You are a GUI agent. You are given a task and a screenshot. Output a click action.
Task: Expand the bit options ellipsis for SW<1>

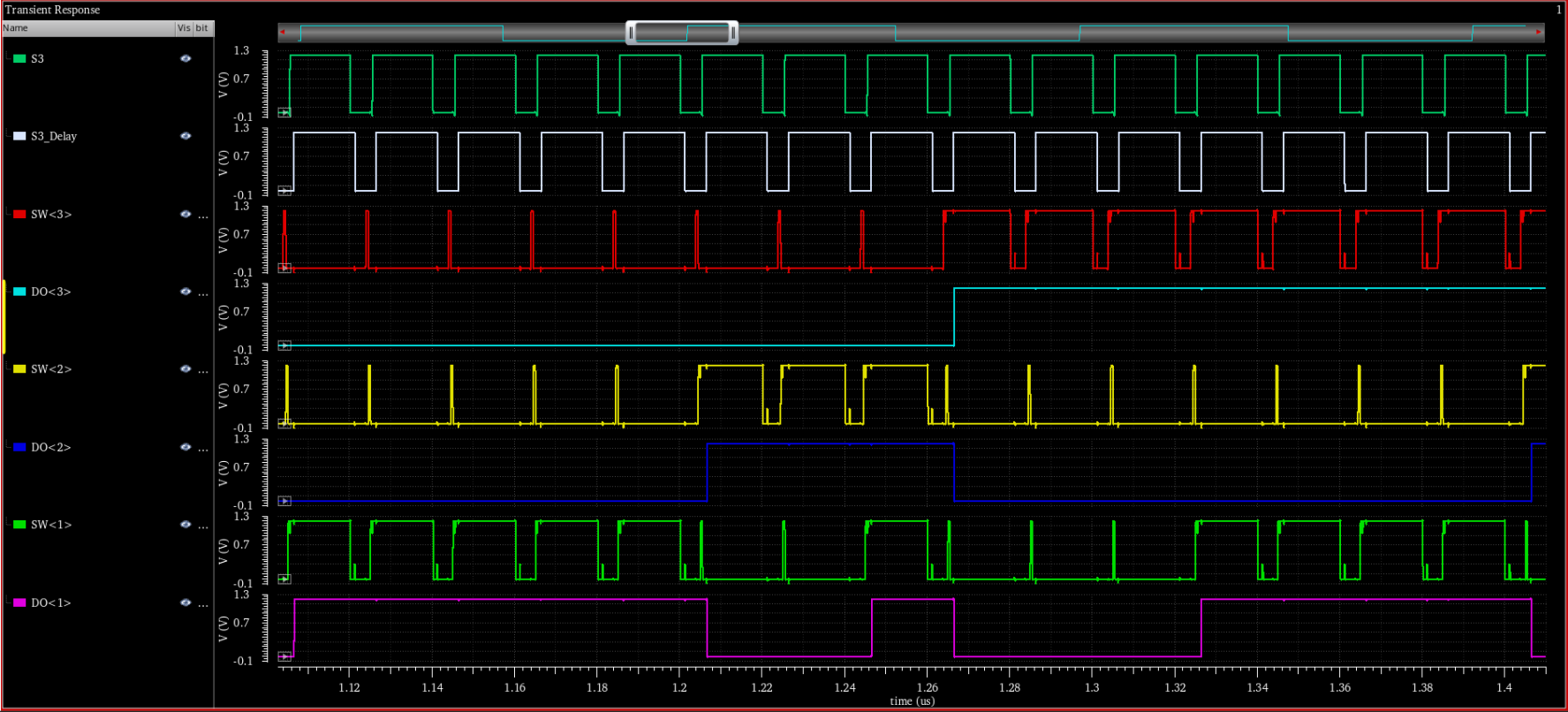click(203, 526)
